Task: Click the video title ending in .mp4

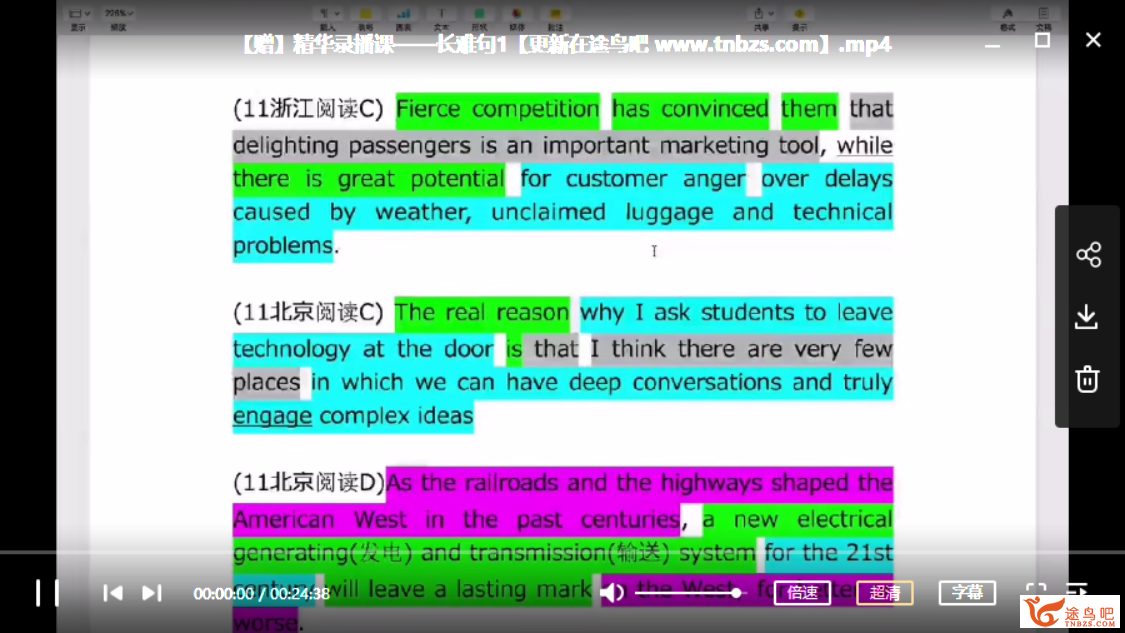Action: tap(565, 44)
